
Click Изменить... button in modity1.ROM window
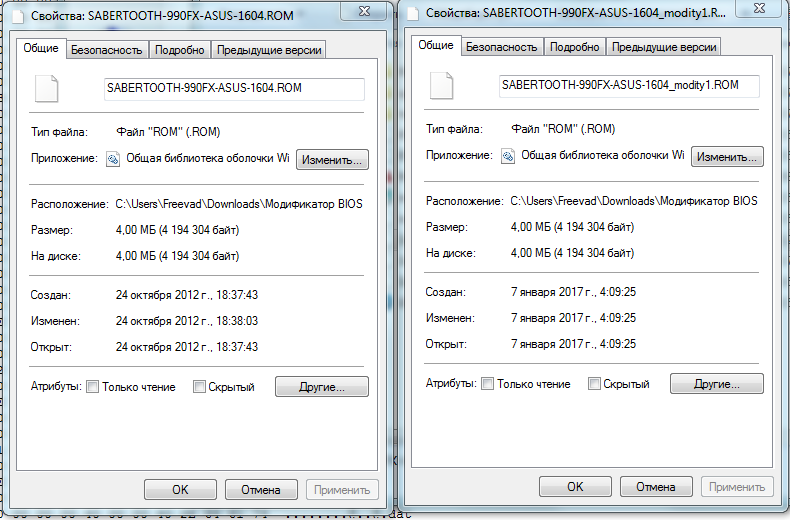pos(727,157)
